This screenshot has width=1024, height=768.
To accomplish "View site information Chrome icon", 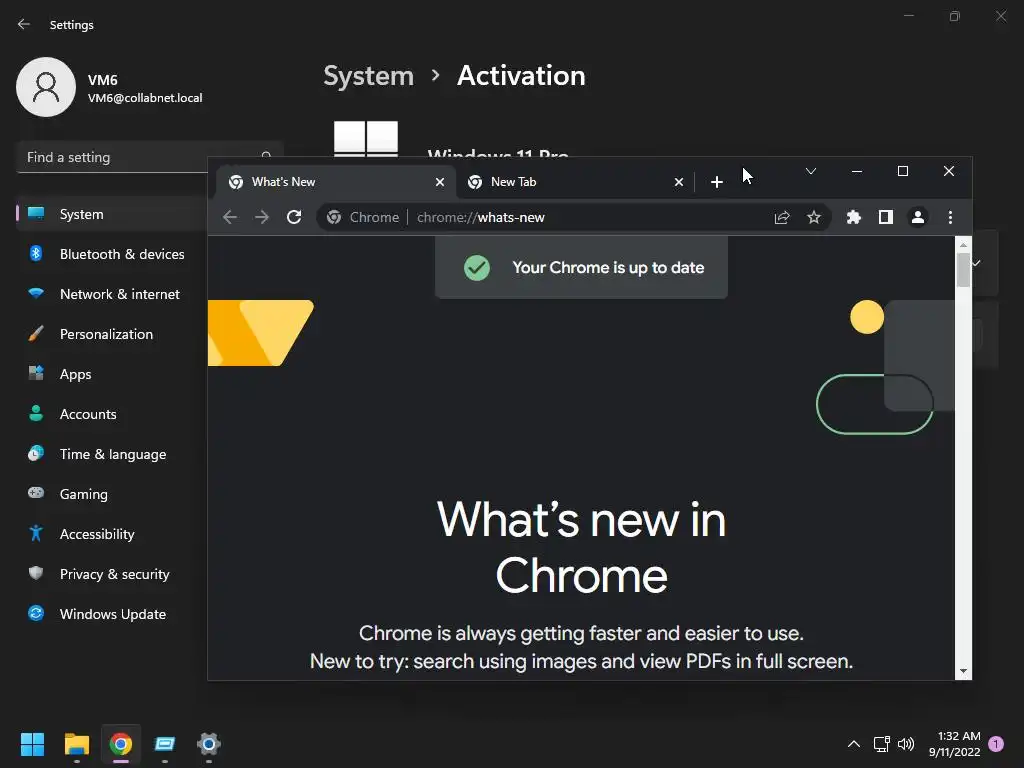I will click(334, 217).
